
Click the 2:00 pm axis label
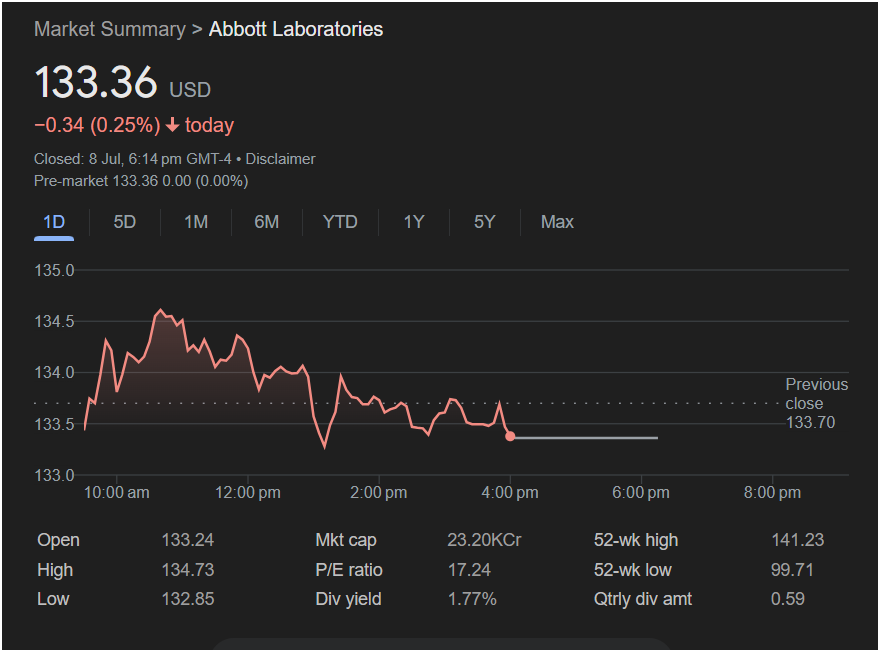[x=379, y=493]
